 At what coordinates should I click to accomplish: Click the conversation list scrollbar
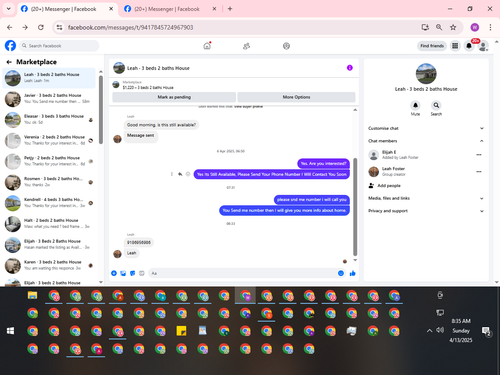pyautogui.click(x=101, y=110)
